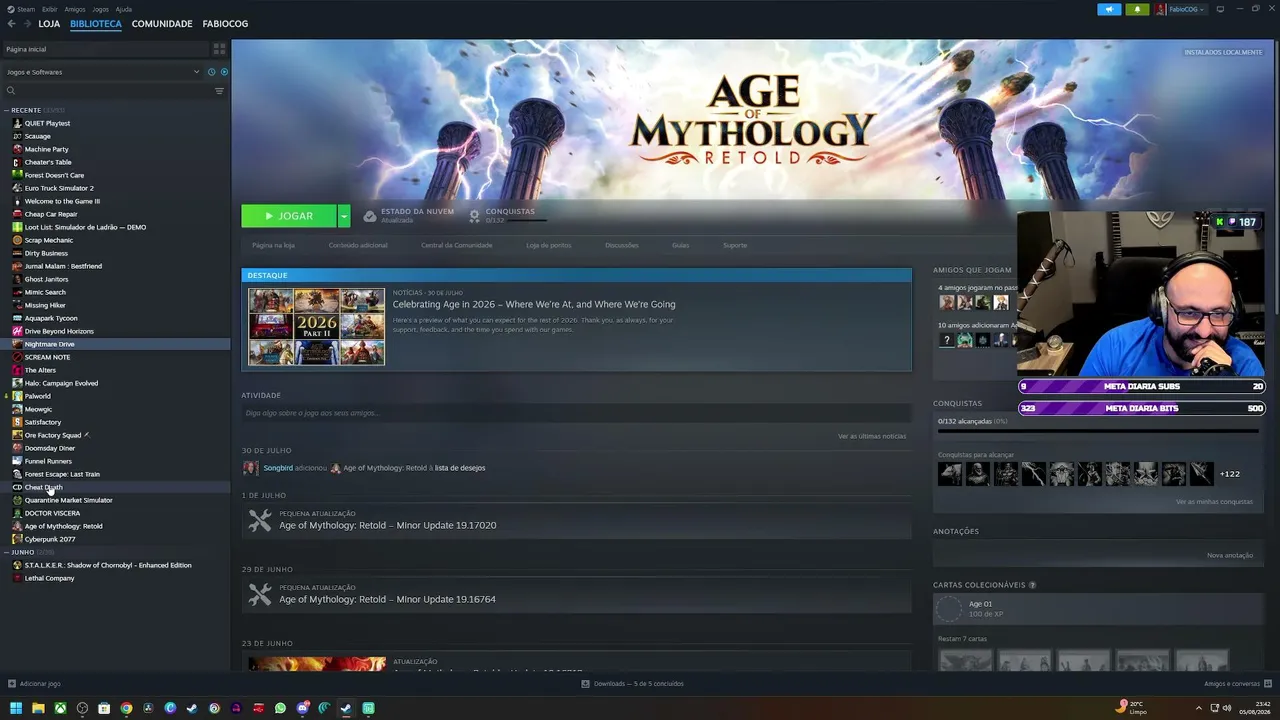Image resolution: width=1280 pixels, height=720 pixels.
Task: Go to the COMUNIDADE tab
Action: tap(162, 24)
